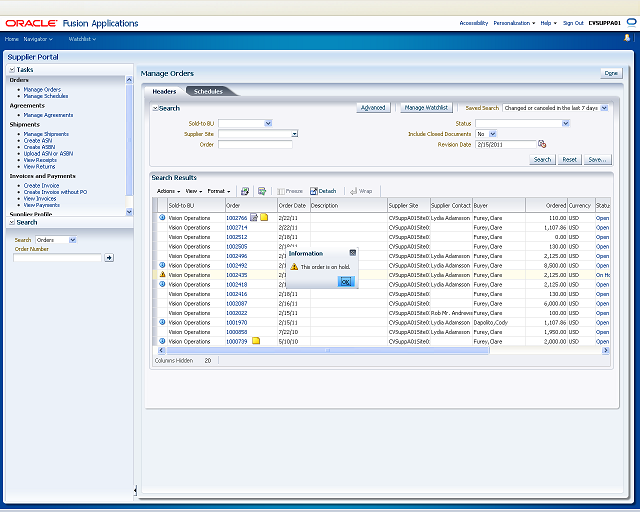Open the Saved Search dropdown
This screenshot has height=512, width=640.
pyautogui.click(x=604, y=108)
